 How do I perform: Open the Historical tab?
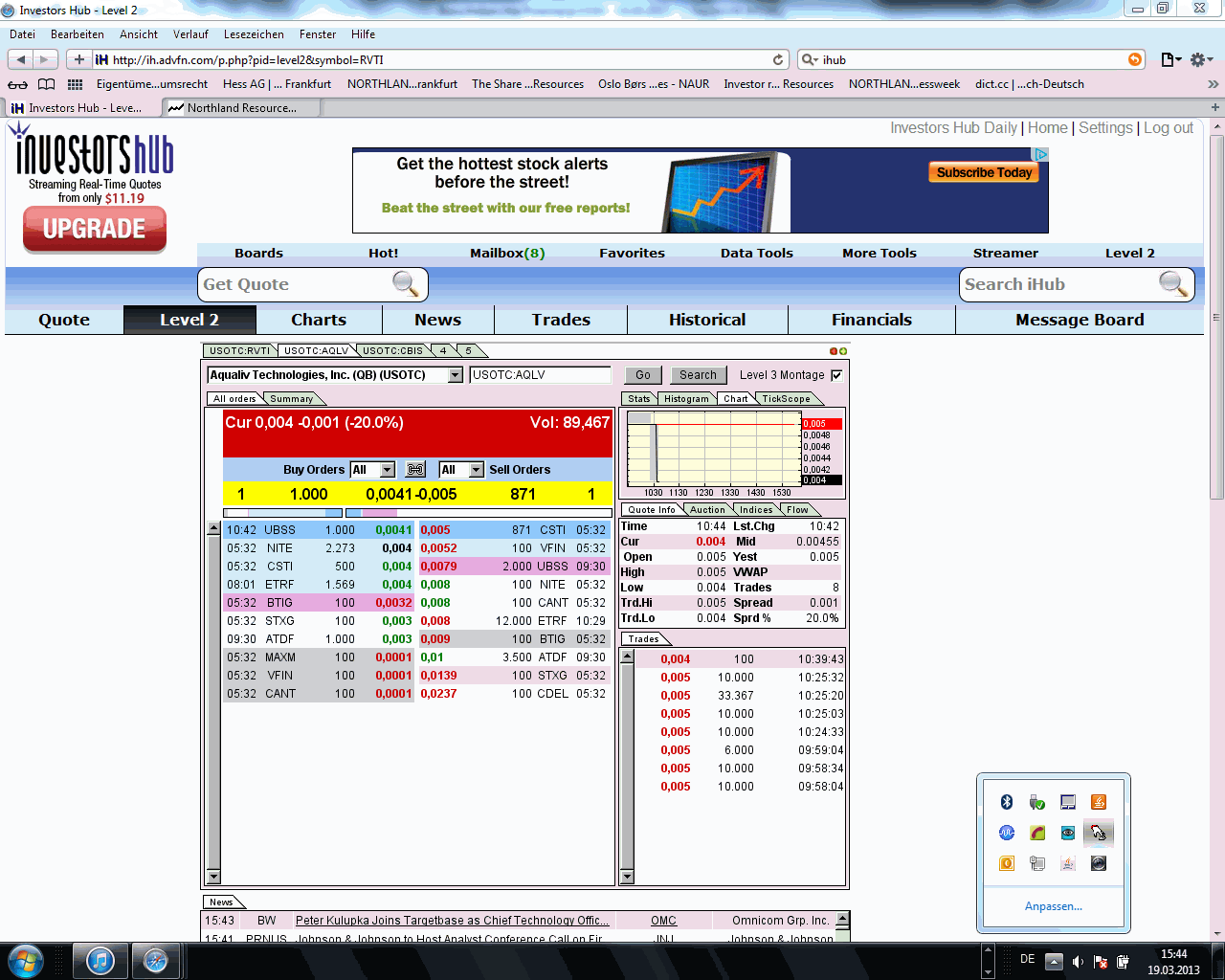point(707,320)
